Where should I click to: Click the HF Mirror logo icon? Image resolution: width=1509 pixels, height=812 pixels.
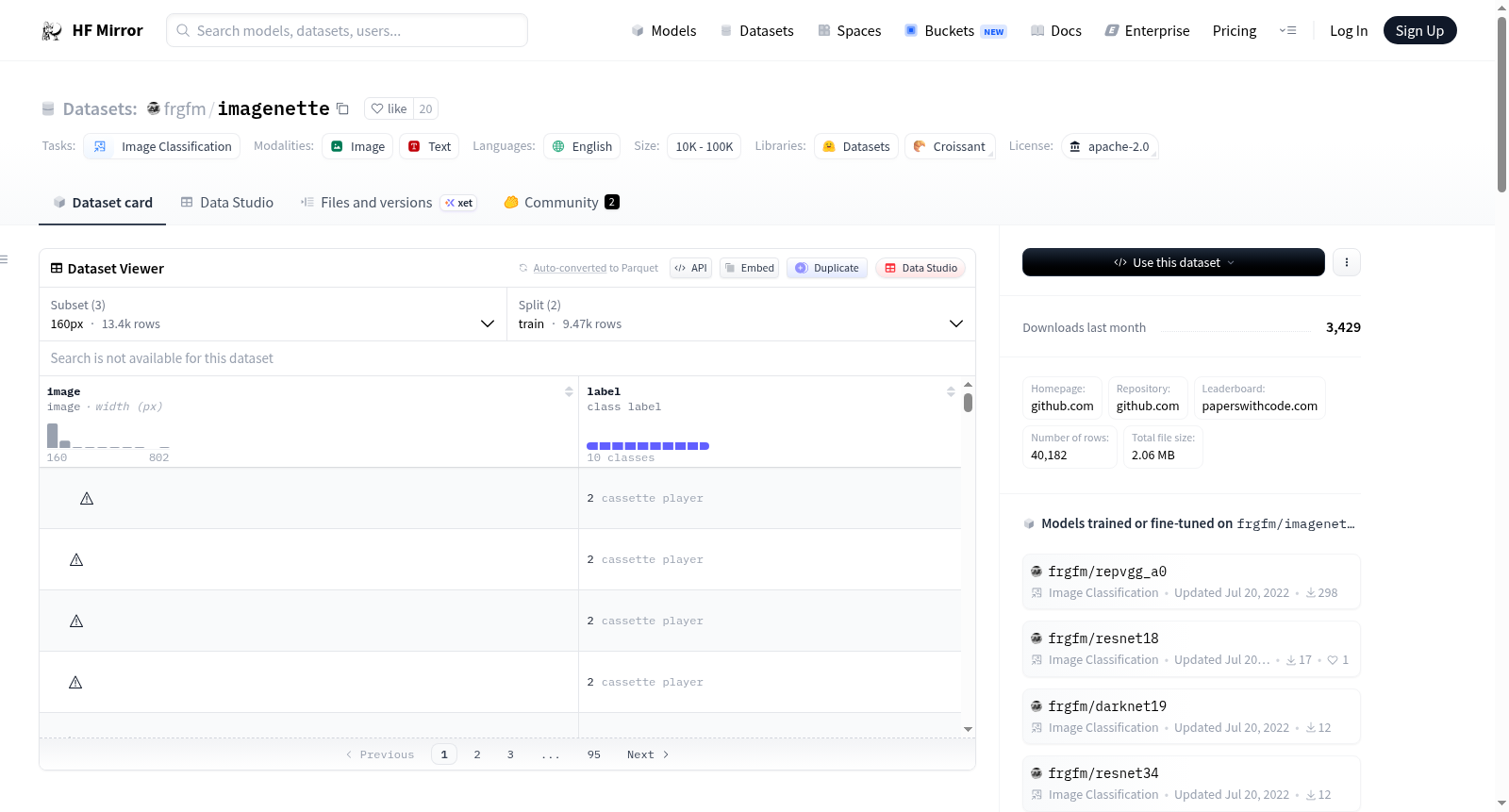(x=52, y=31)
